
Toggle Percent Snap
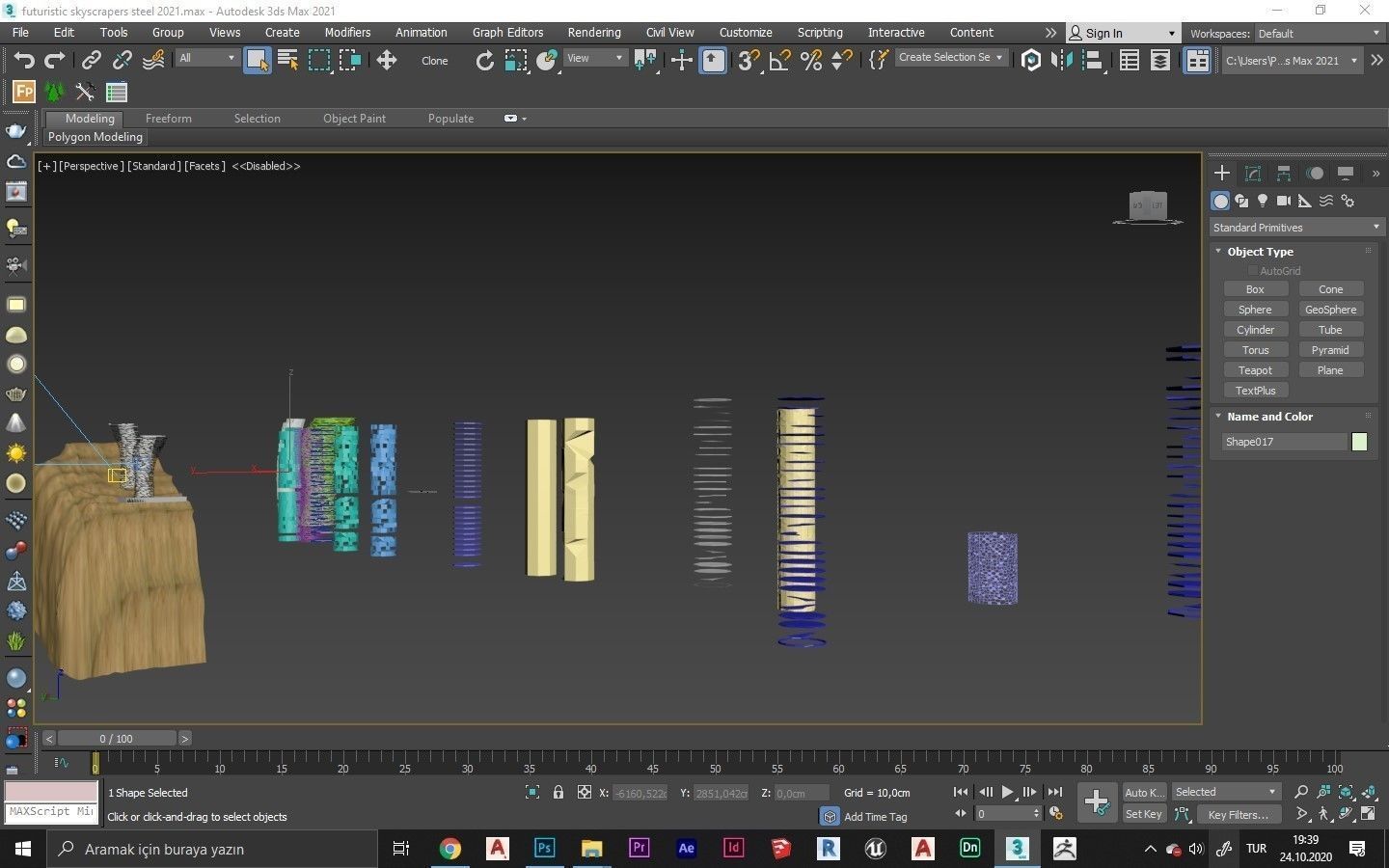coord(811,61)
